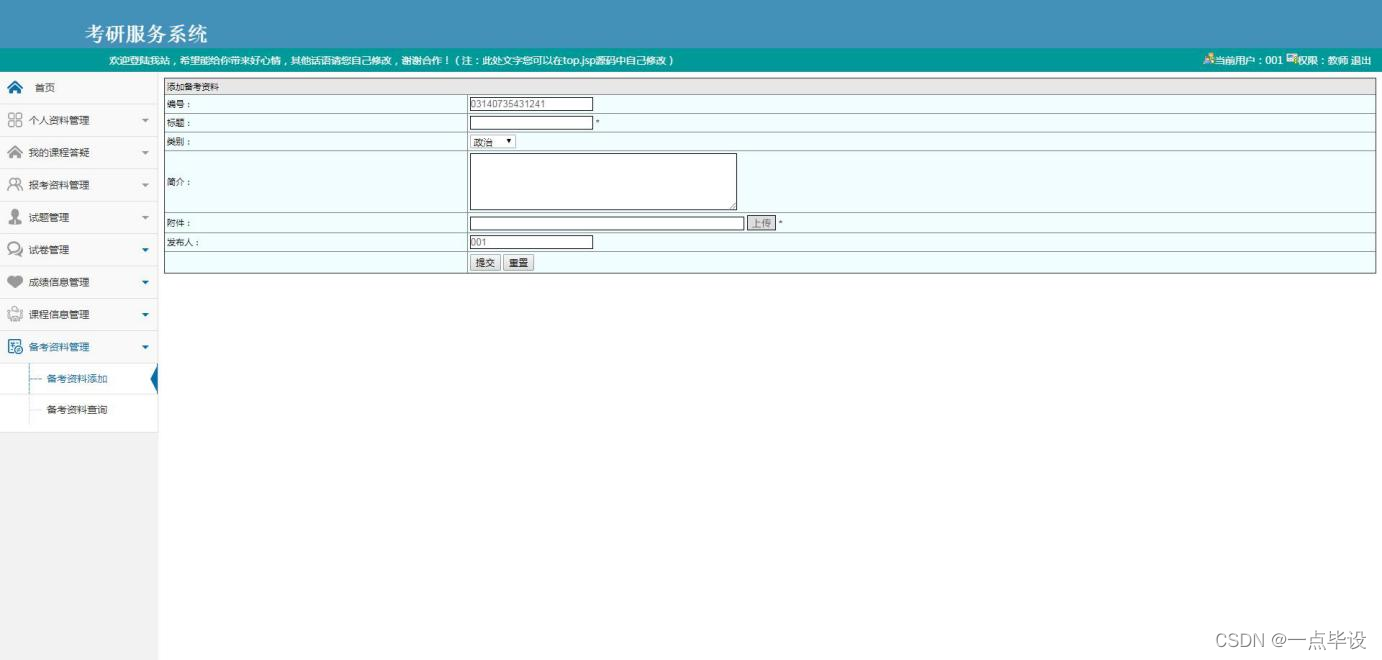The height and width of the screenshot is (660, 1382).
Task: Expand the 个人资料管理 arrow
Action: pos(145,121)
